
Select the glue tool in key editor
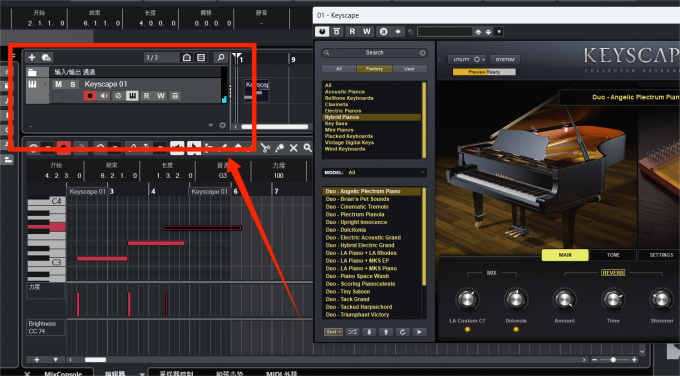[x=280, y=148]
